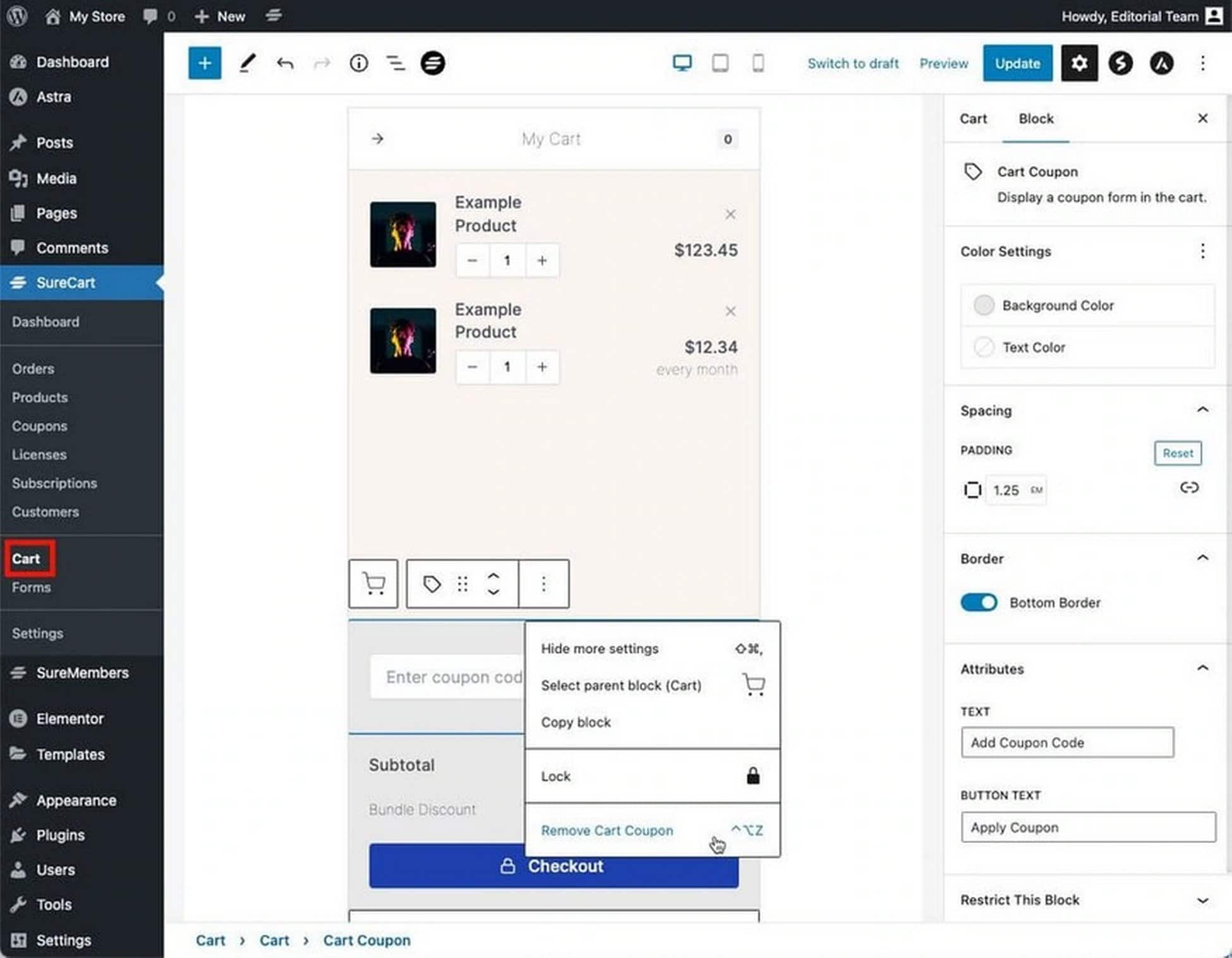Collapse the Attributes panel

click(x=1202, y=669)
